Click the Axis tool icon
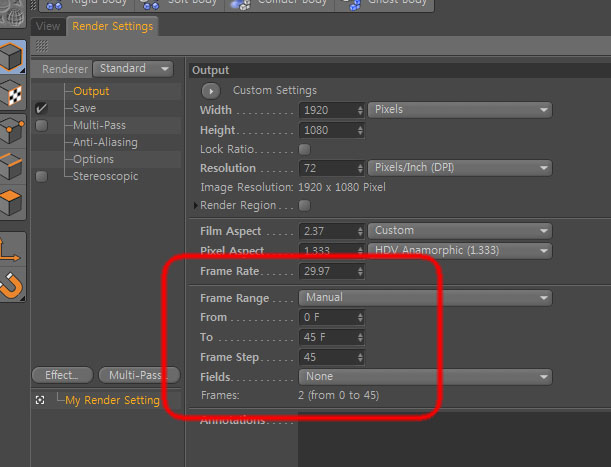This screenshot has height=467, width=611. pyautogui.click(x=12, y=249)
